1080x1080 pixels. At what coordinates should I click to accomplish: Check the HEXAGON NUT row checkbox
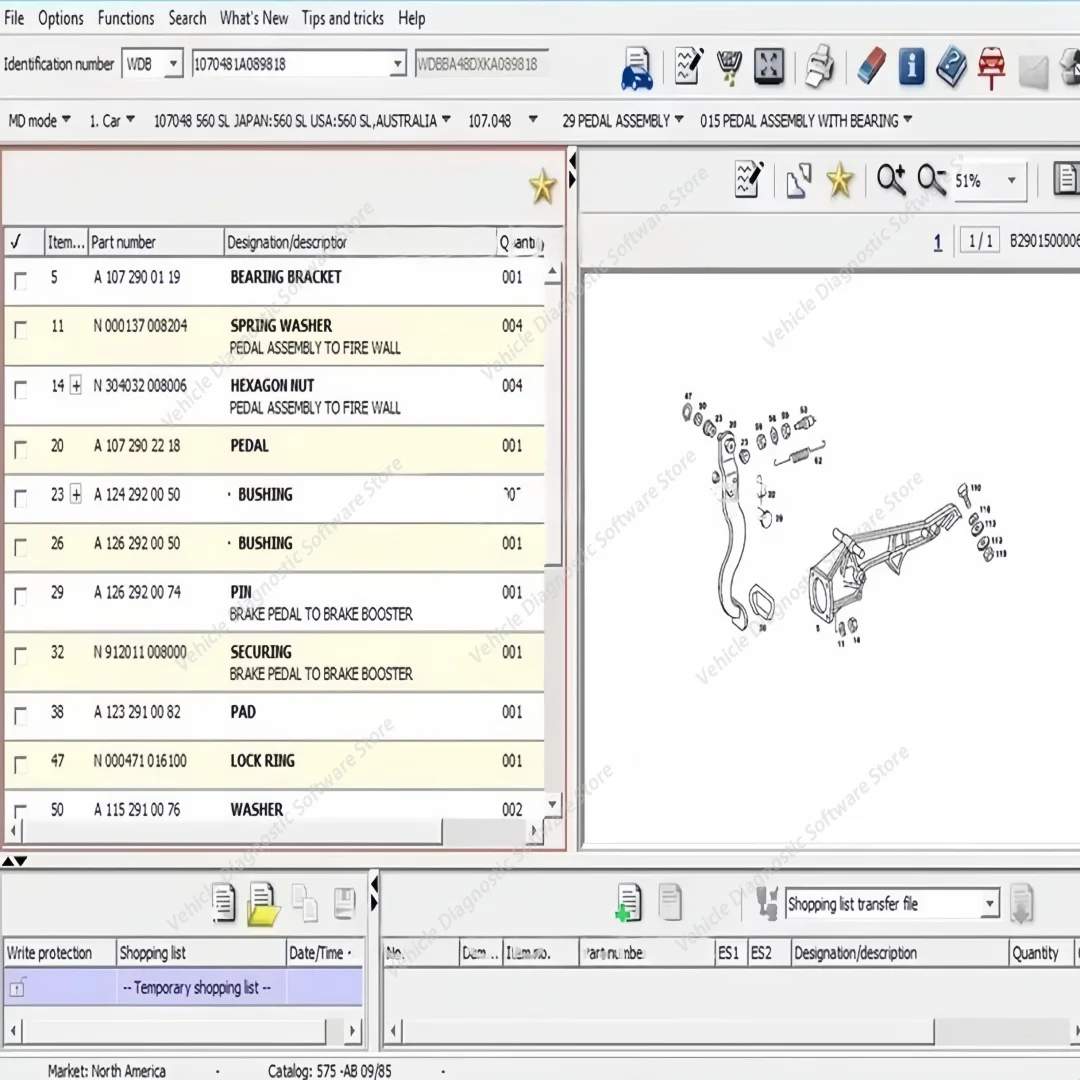click(x=21, y=389)
